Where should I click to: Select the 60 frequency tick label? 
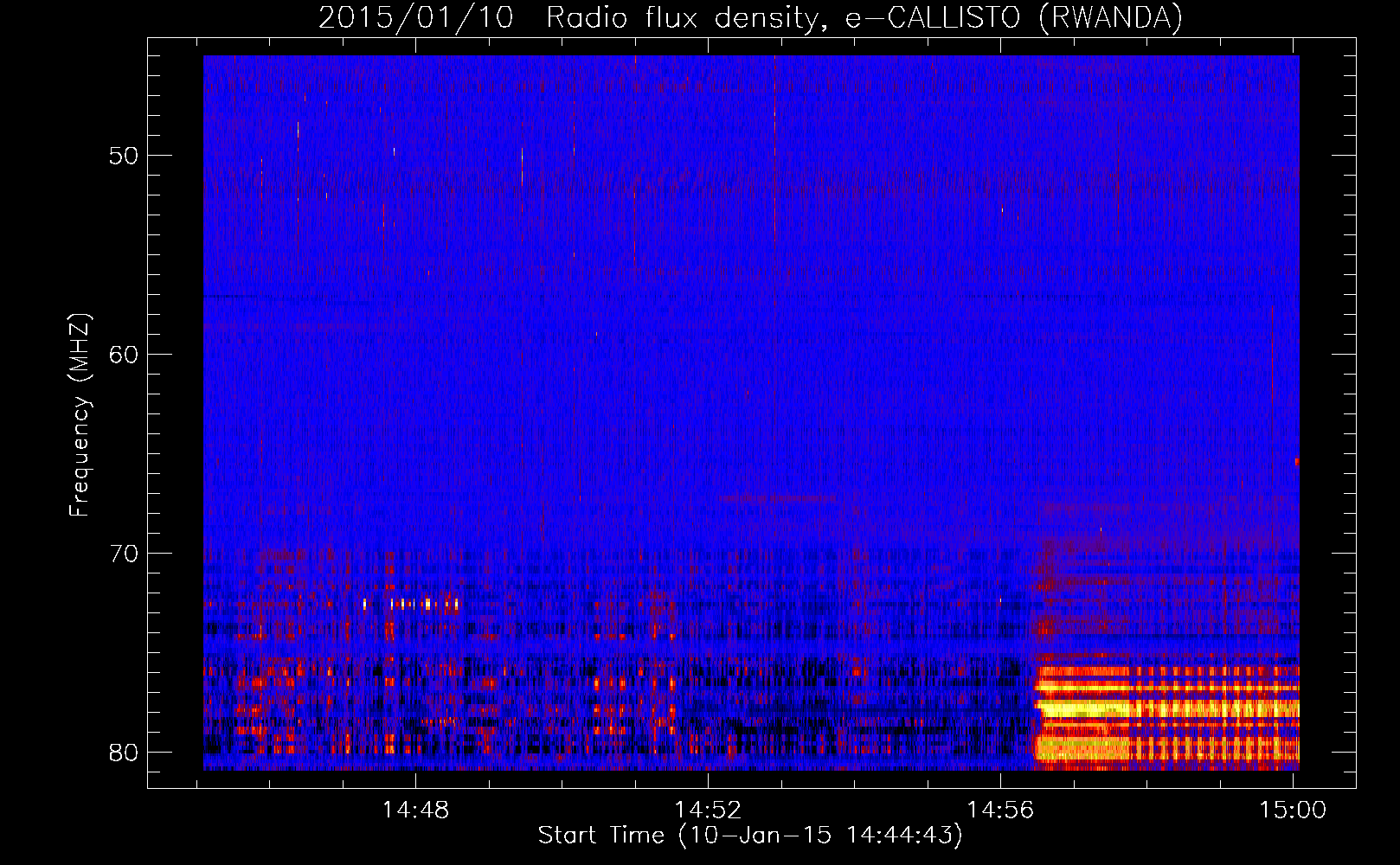pos(124,355)
